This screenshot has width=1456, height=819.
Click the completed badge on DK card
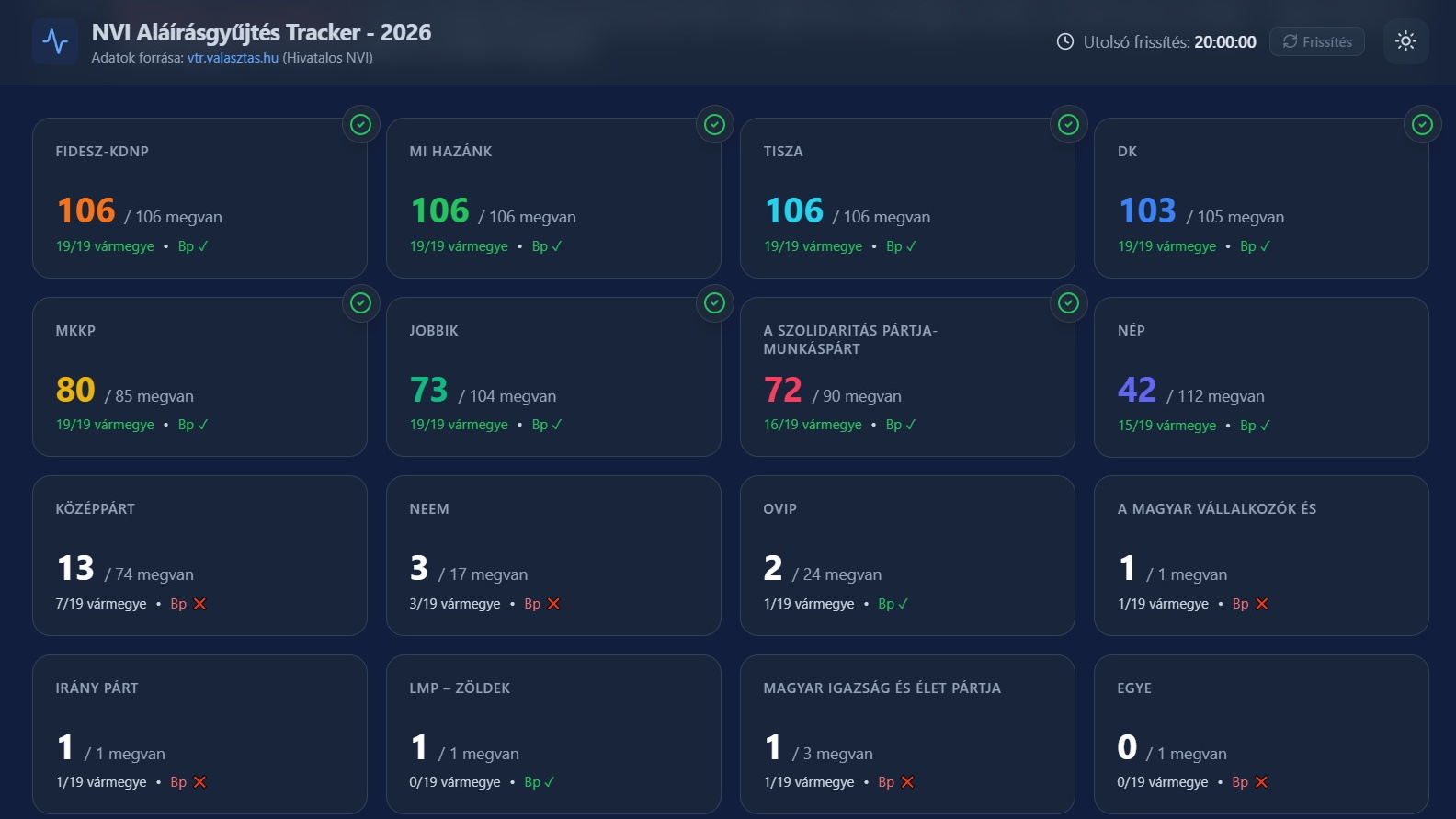point(1422,124)
